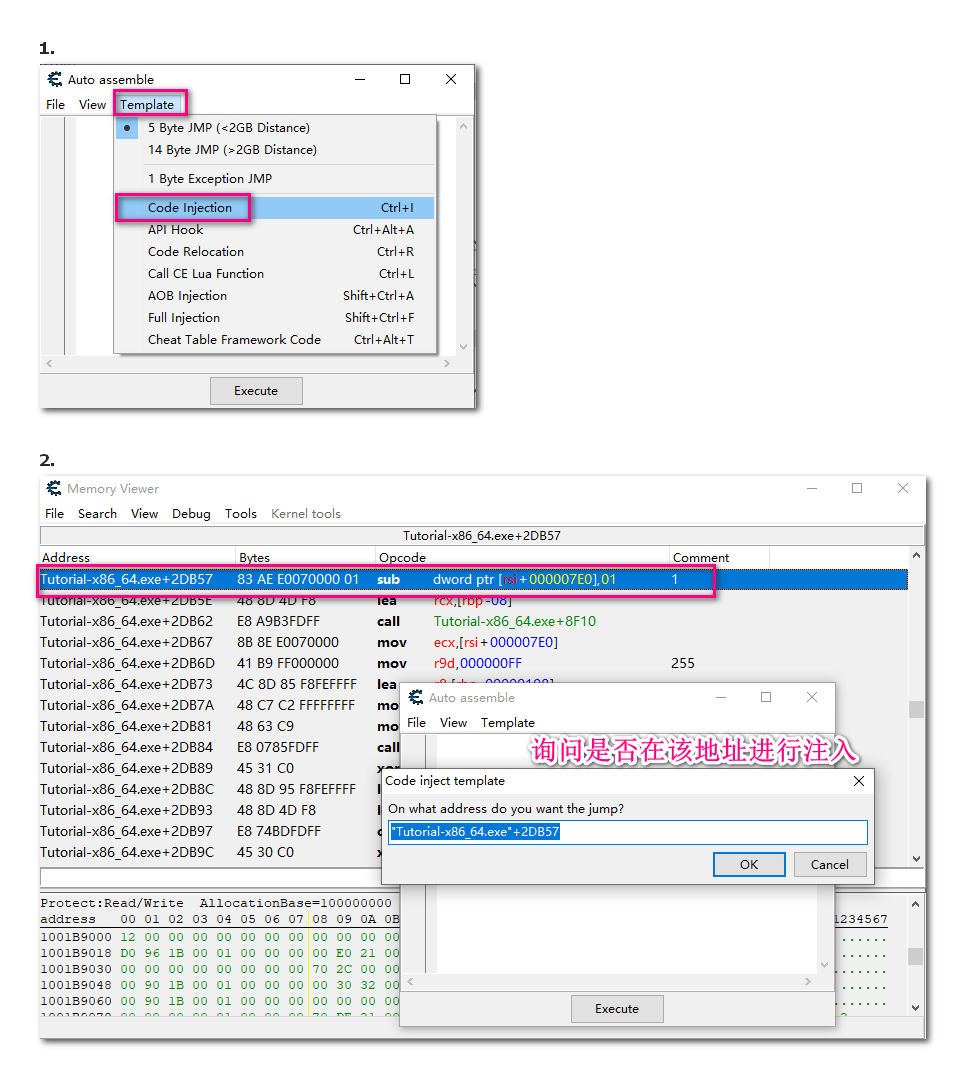Select the row at Tutorial-x86_64.exe+2DB93
The height and width of the screenshot is (1080, 967).
210,810
